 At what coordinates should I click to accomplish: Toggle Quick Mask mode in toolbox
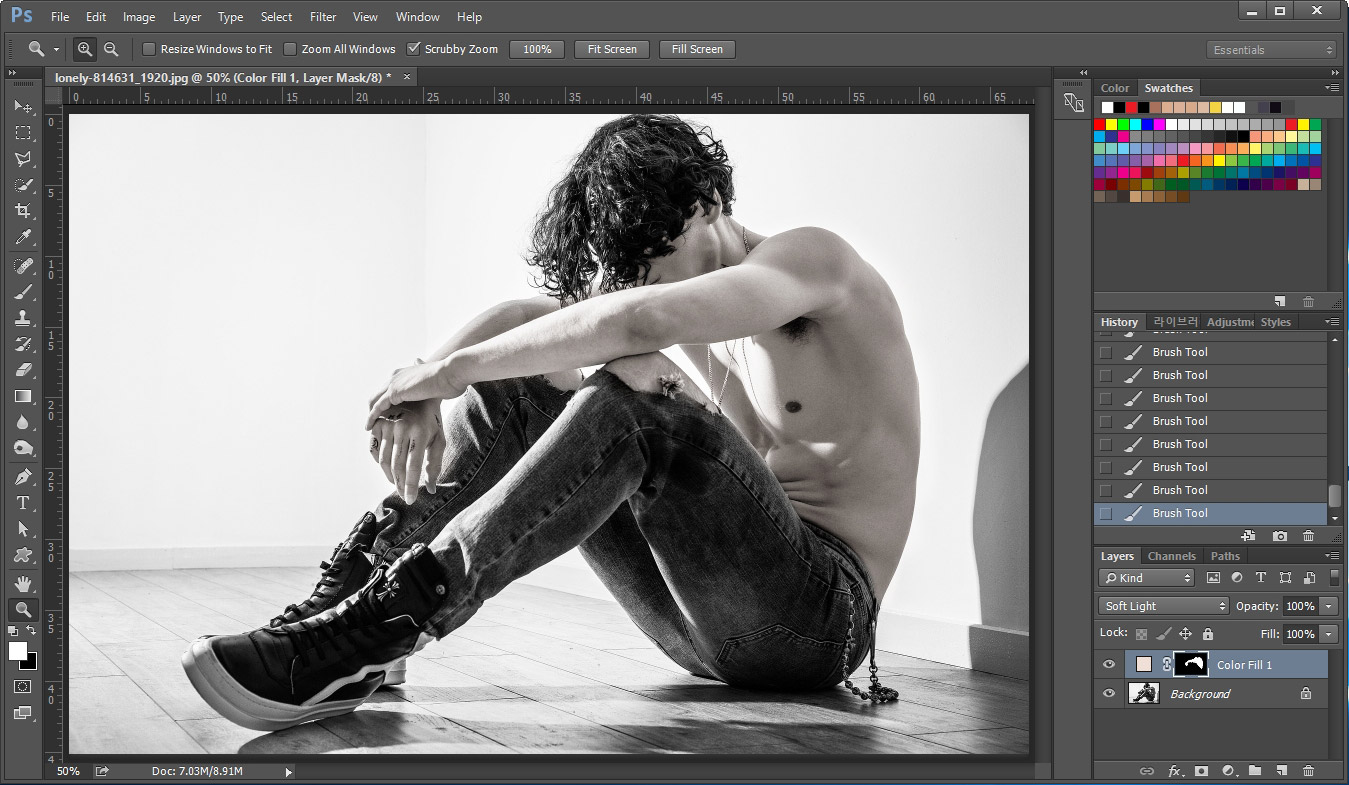point(22,687)
